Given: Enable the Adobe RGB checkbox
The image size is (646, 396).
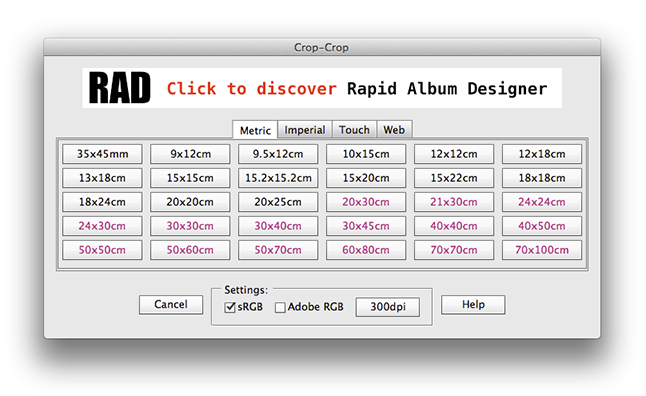Looking at the screenshot, I should point(280,307).
